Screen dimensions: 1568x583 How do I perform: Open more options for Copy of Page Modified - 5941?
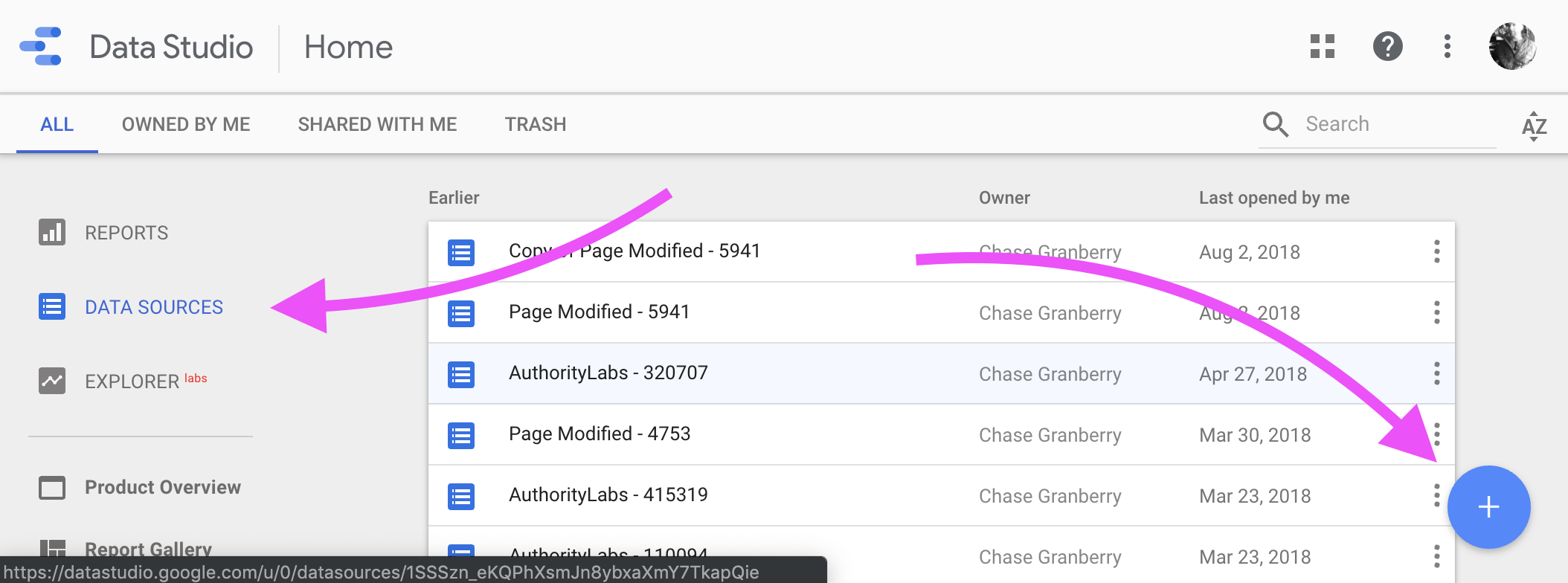coord(1436,251)
